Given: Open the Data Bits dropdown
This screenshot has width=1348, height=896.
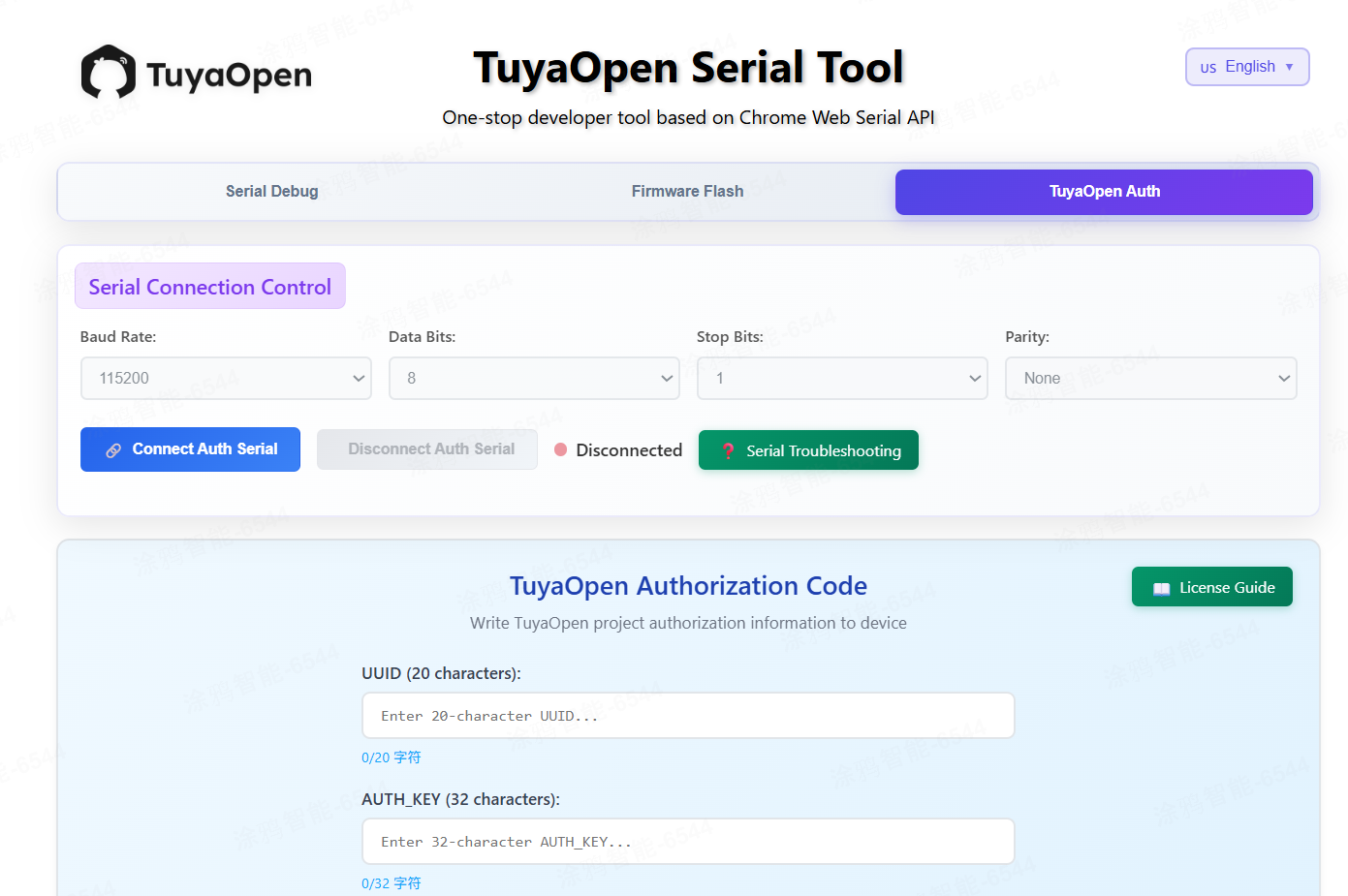Looking at the screenshot, I should 534,378.
